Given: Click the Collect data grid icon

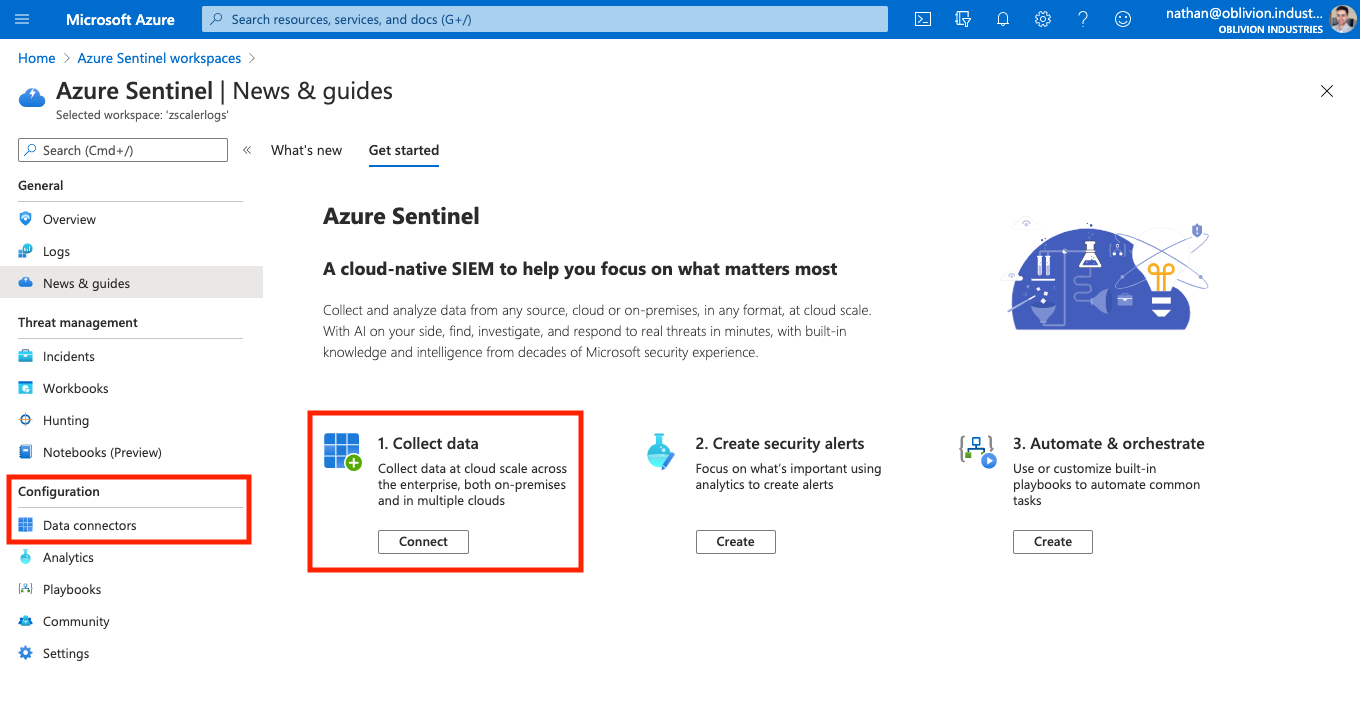Looking at the screenshot, I should click(342, 451).
